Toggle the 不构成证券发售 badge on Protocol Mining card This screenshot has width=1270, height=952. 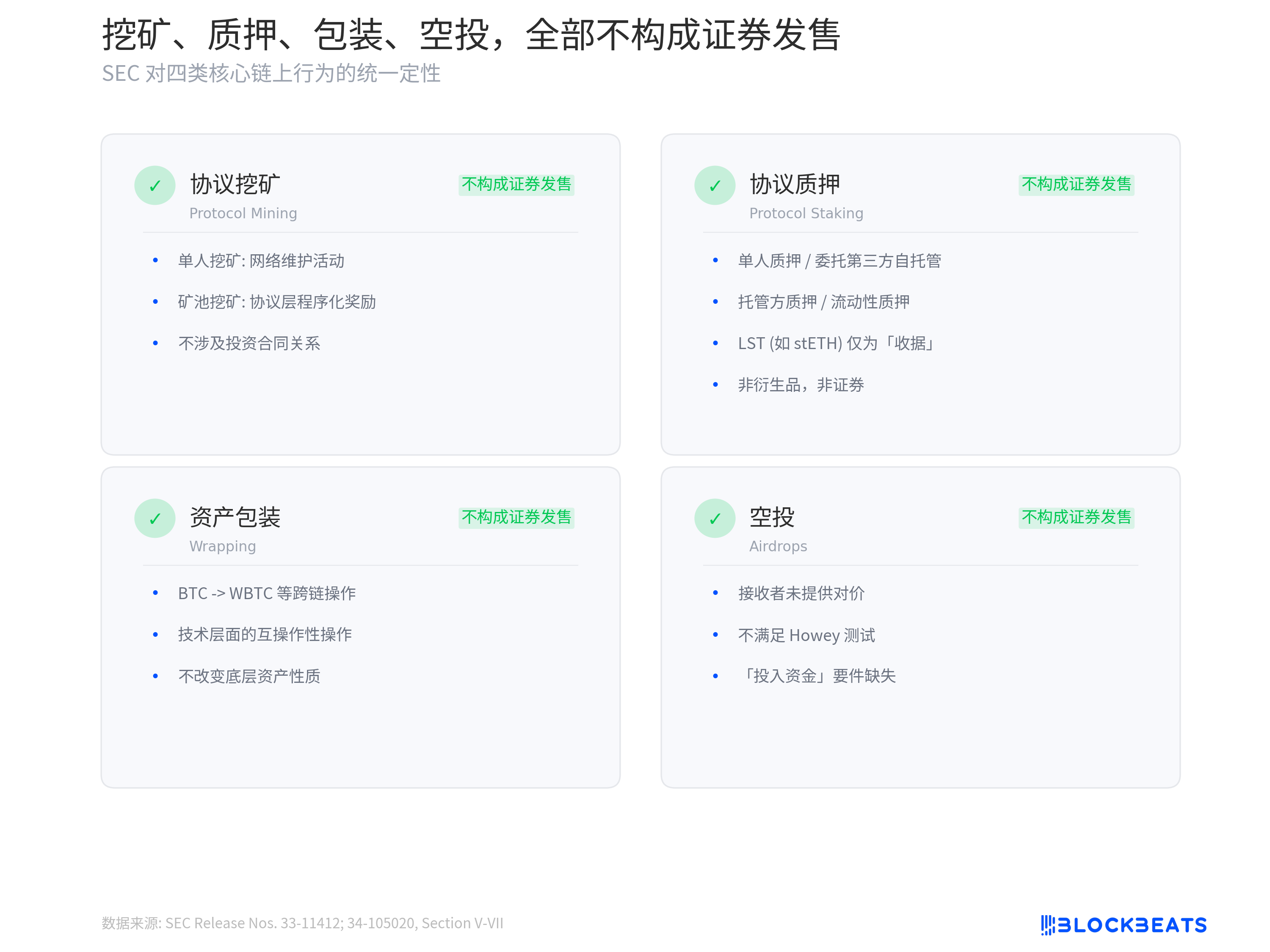[516, 185]
